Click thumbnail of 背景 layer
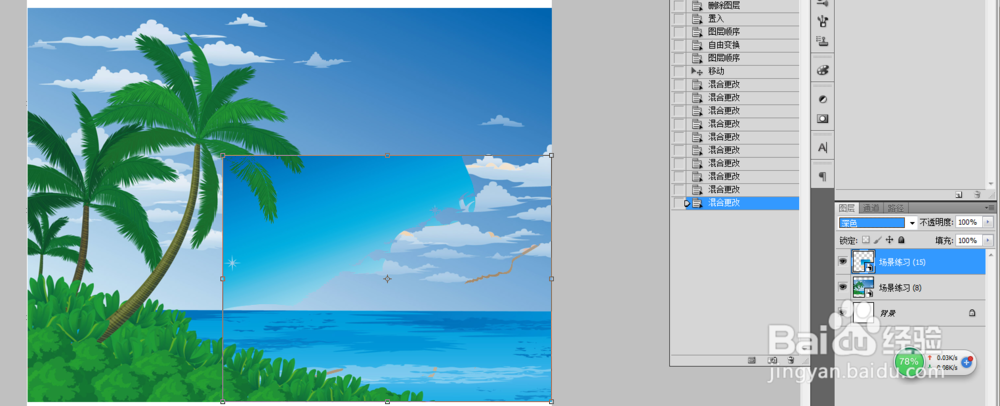 [863, 312]
